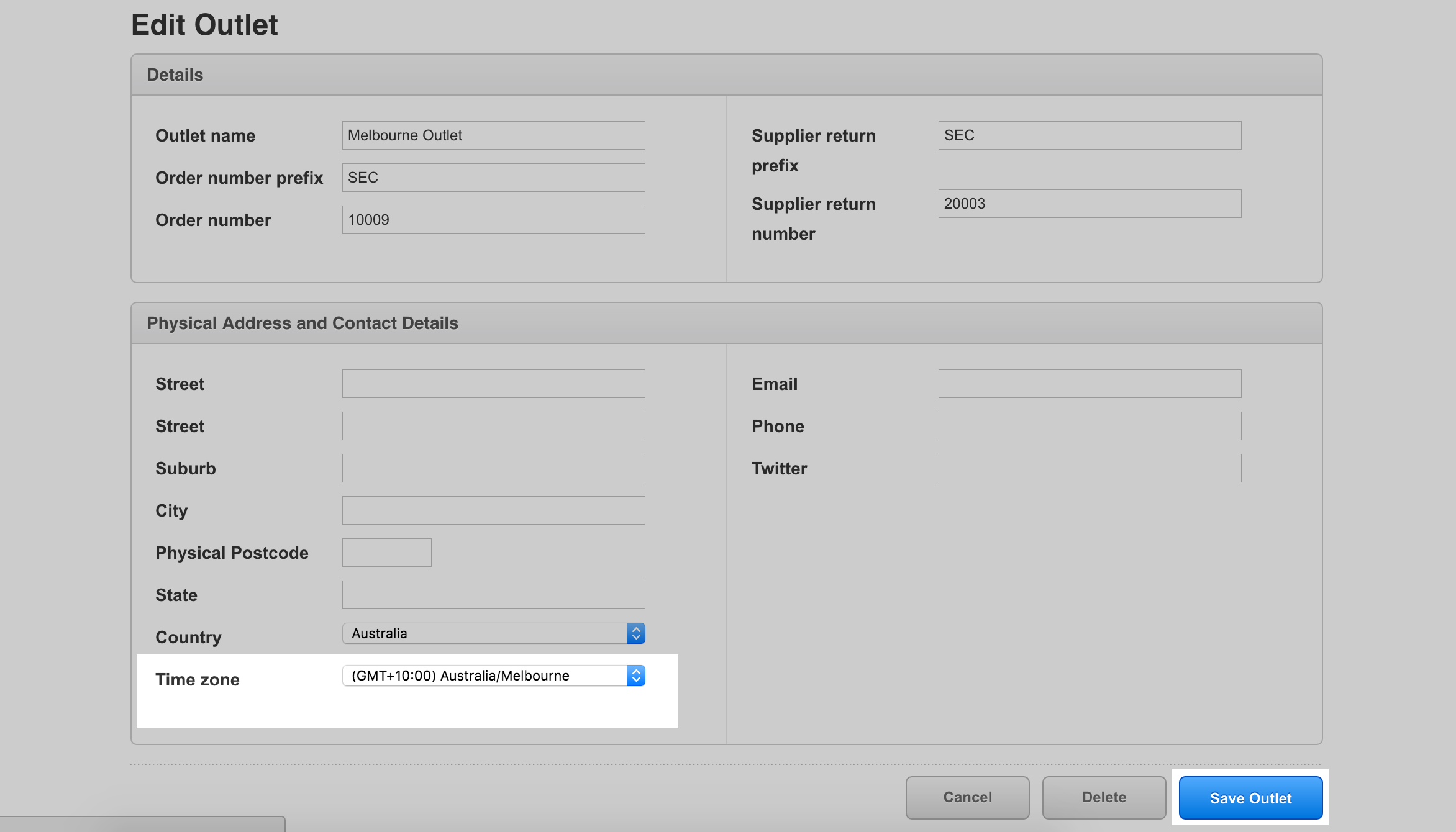Click the State input box
Image resolution: width=1456 pixels, height=832 pixels.
point(493,595)
